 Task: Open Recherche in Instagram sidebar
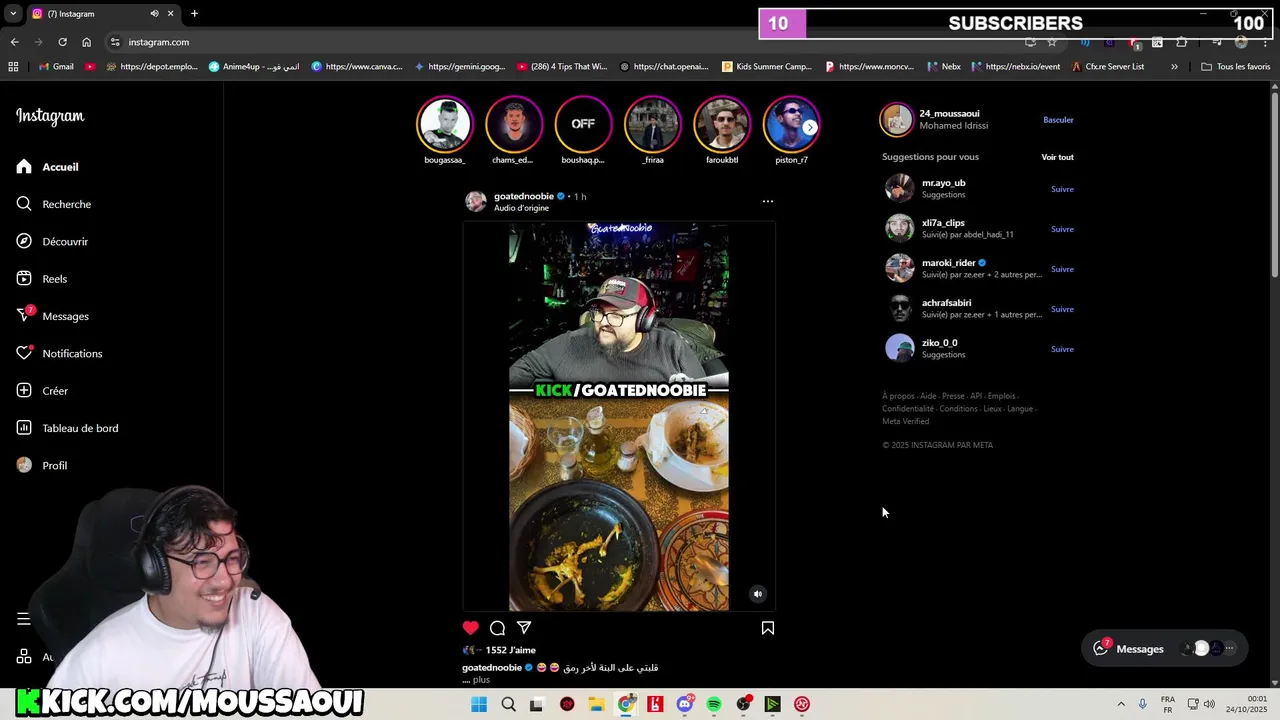(54, 204)
